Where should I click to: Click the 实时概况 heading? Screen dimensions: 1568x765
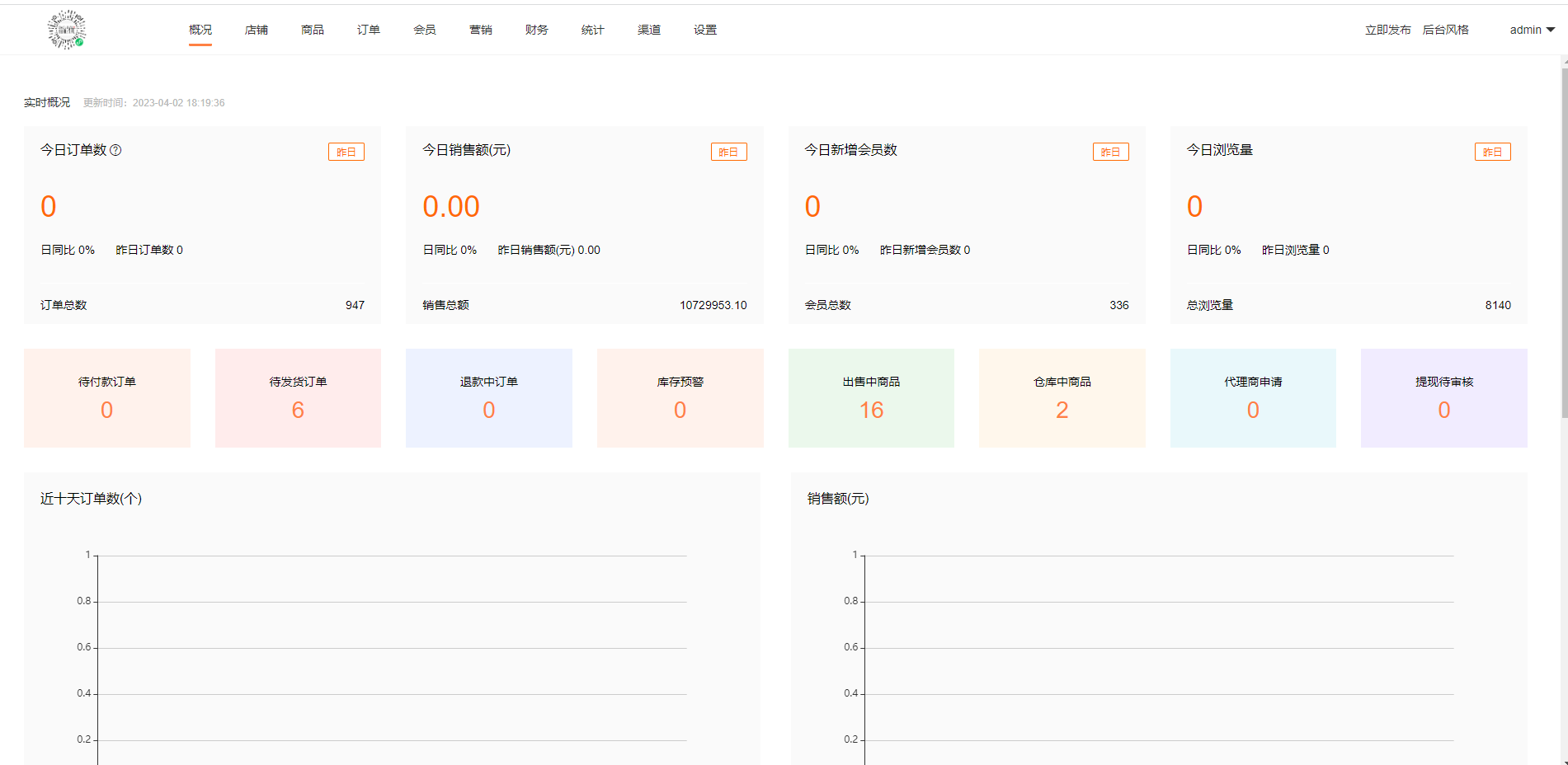(47, 102)
